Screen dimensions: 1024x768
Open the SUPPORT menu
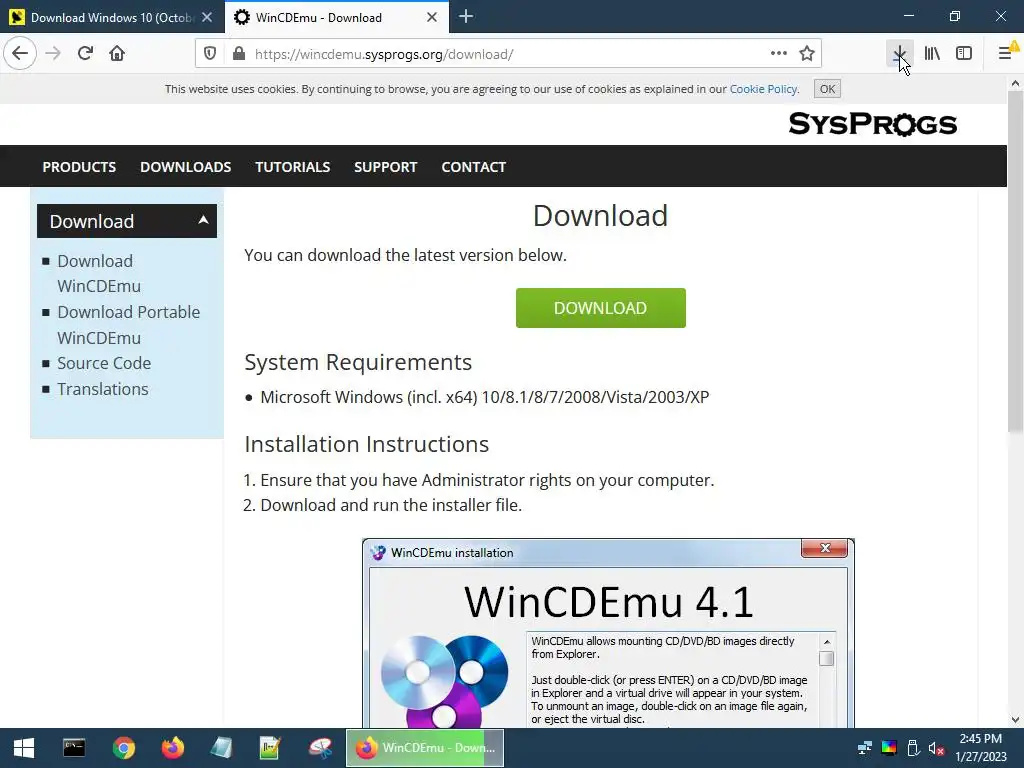click(385, 167)
